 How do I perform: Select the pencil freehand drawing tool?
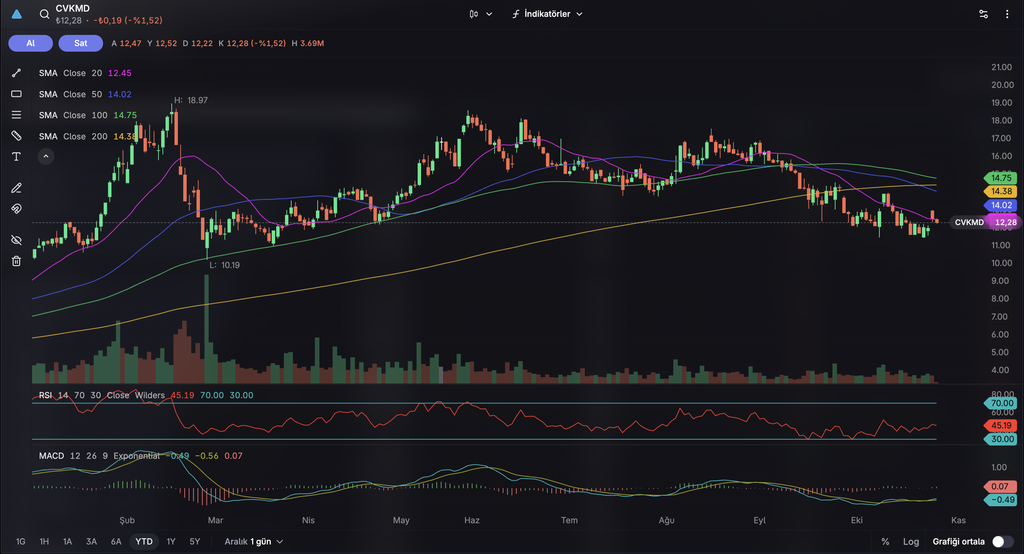[x=16, y=188]
